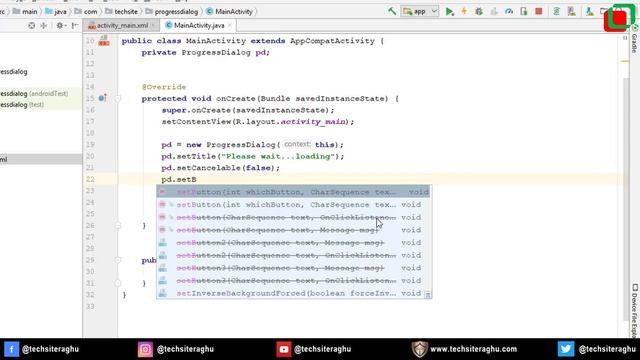
Task: Click the related XML gutter icon on line 10
Action: tap(104, 40)
